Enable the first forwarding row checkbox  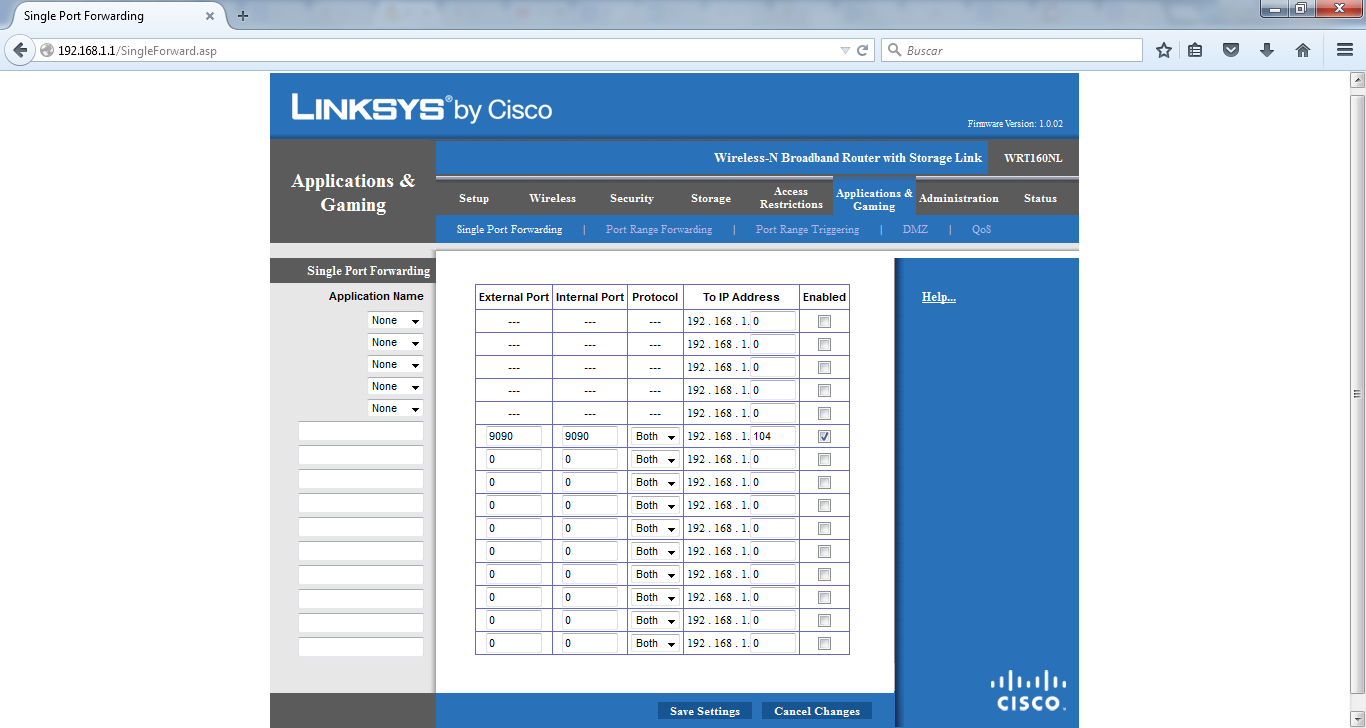pyautogui.click(x=824, y=321)
